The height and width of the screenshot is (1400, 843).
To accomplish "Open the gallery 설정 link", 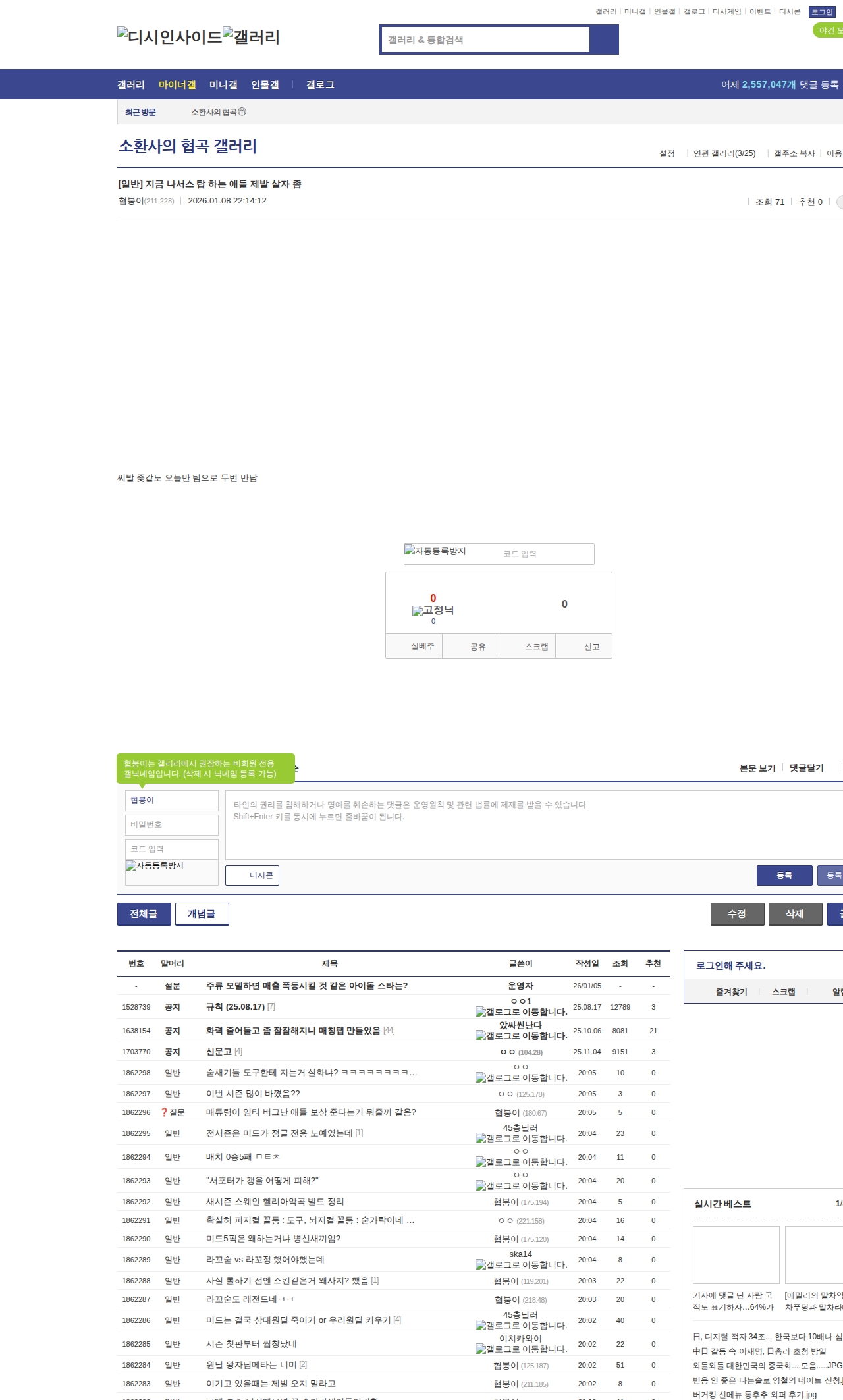I will pyautogui.click(x=667, y=153).
